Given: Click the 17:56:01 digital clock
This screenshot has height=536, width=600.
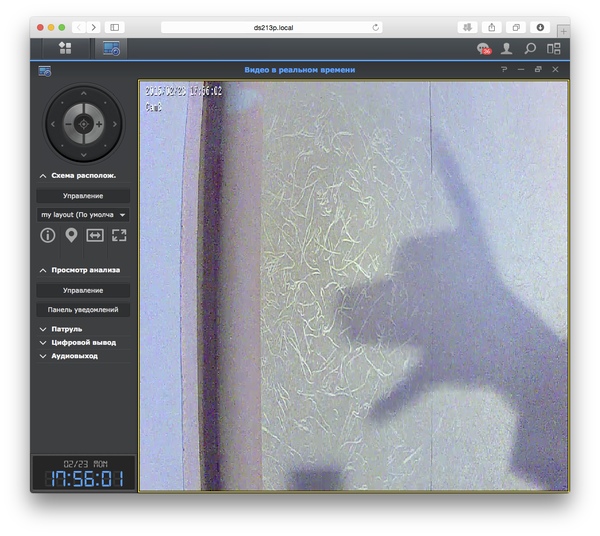Looking at the screenshot, I should coord(84,478).
